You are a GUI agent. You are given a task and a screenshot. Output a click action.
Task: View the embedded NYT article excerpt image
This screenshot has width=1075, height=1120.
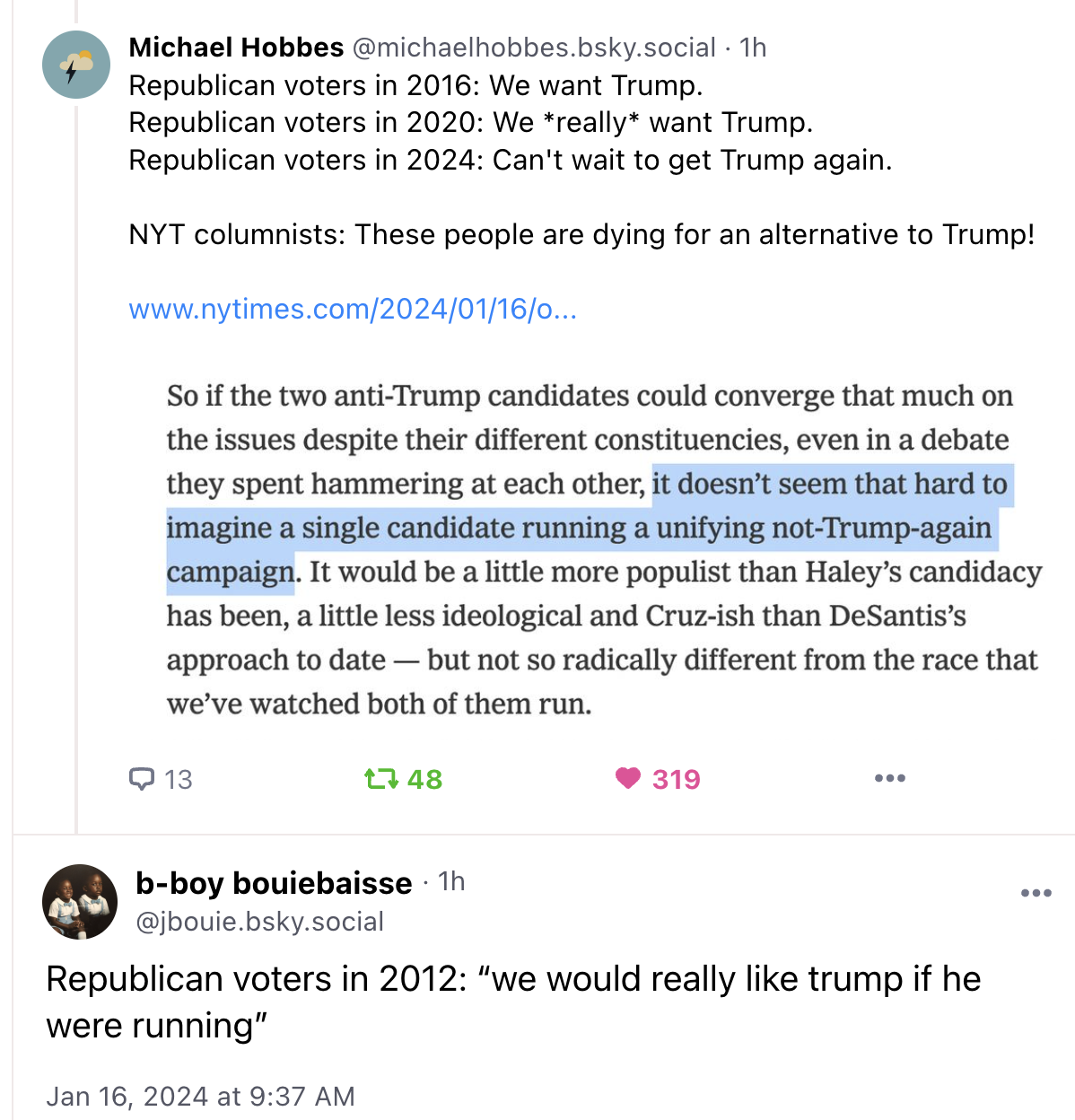click(x=603, y=549)
